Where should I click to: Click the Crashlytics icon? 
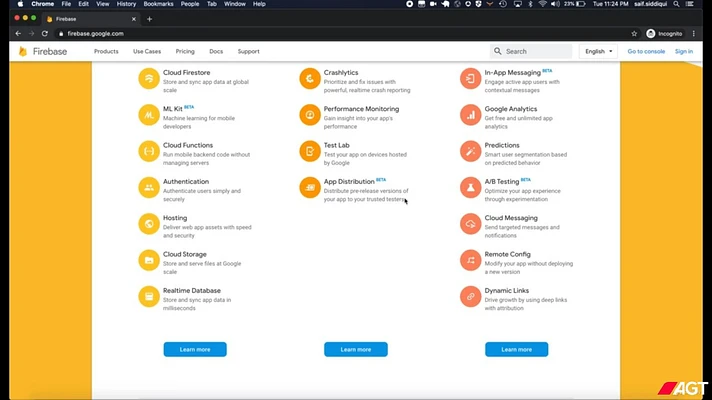310,79
